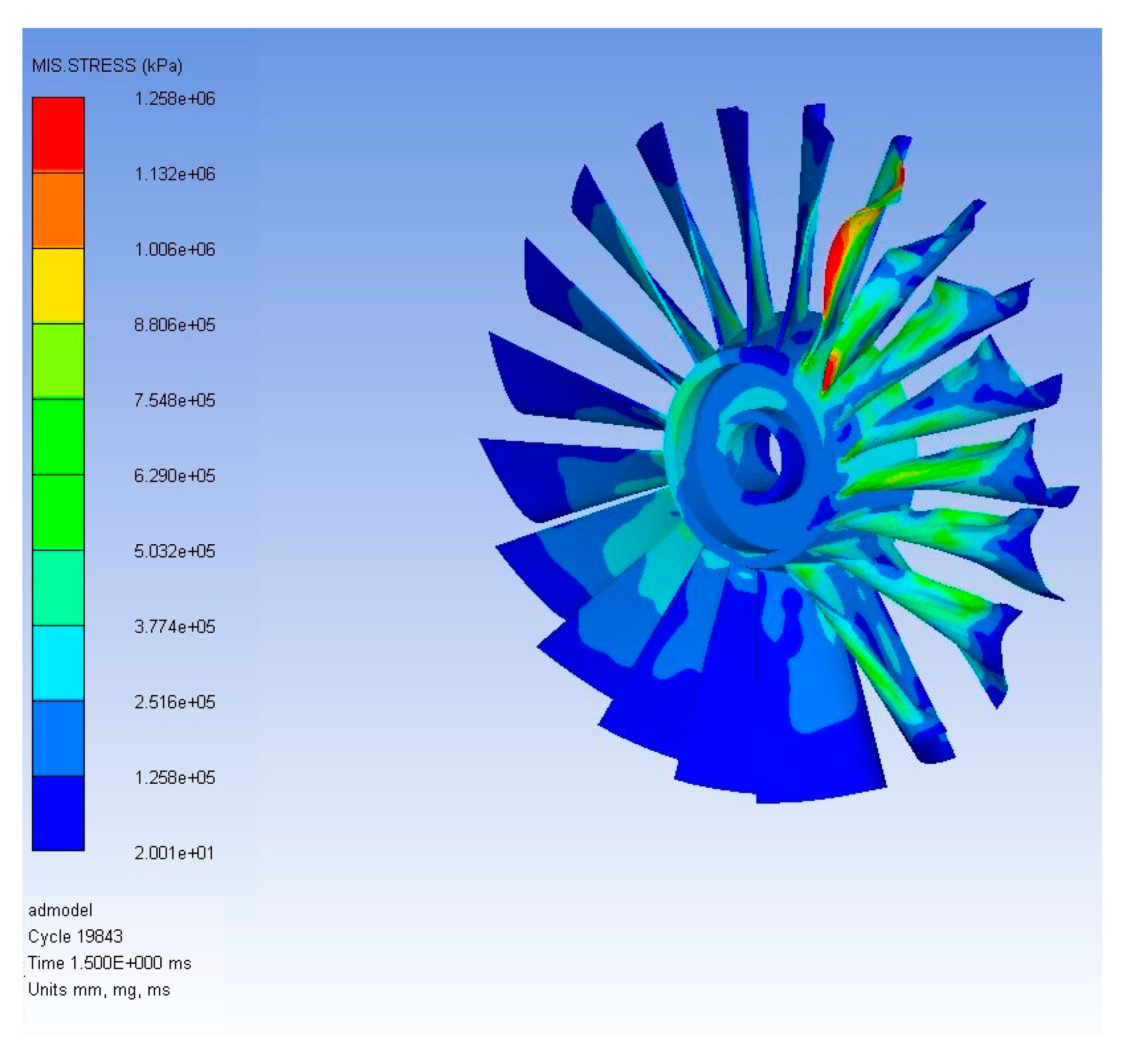The width and height of the screenshot is (1123, 1064).
Task: Click the yellow legend color band
Action: (58, 285)
